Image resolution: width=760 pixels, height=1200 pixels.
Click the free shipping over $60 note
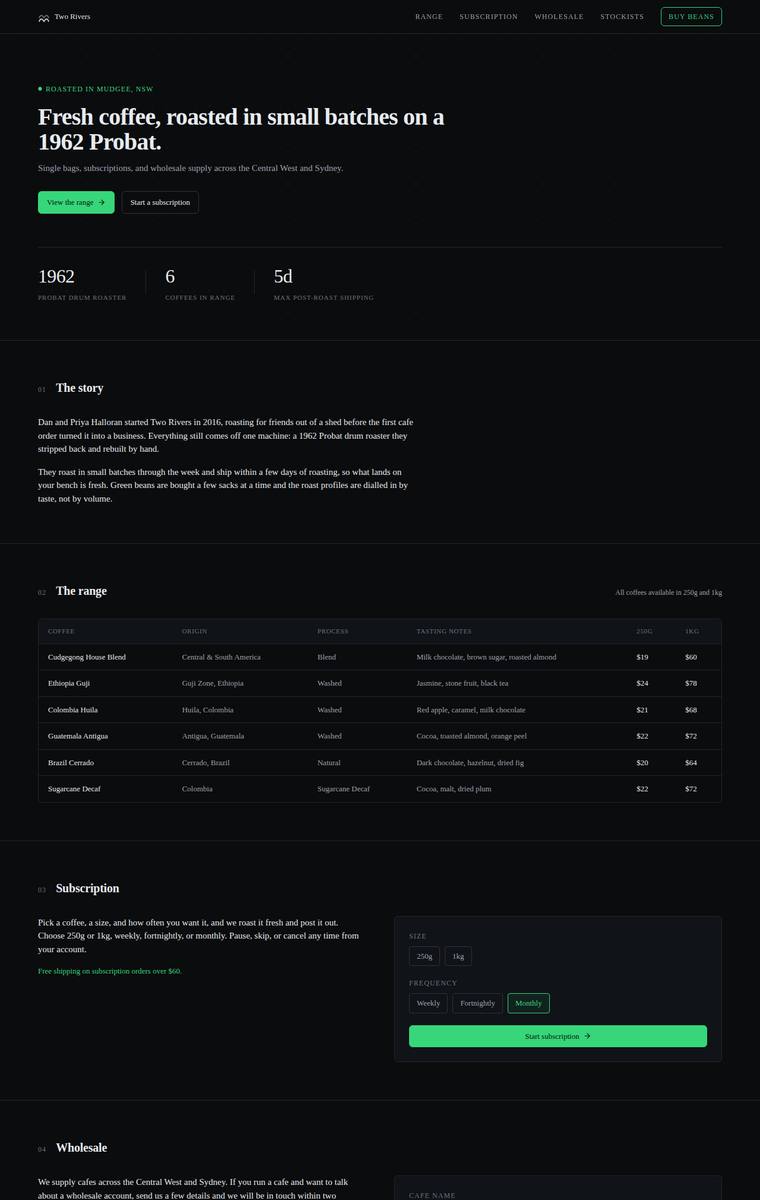click(110, 971)
